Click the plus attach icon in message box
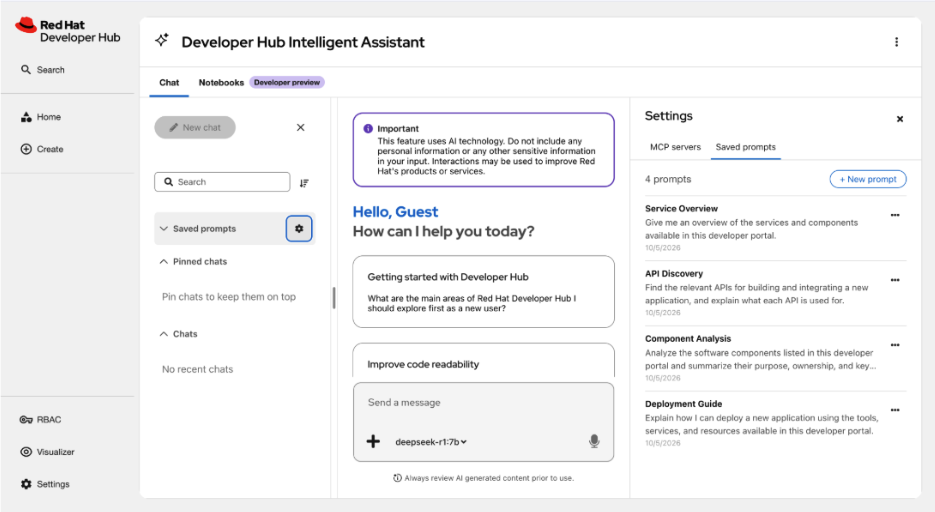 tap(373, 441)
